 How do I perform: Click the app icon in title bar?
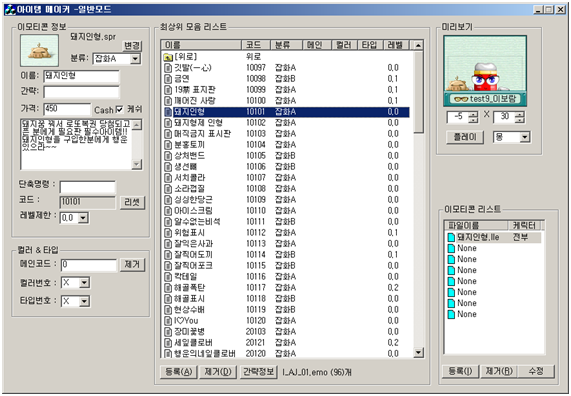pyautogui.click(x=10, y=9)
